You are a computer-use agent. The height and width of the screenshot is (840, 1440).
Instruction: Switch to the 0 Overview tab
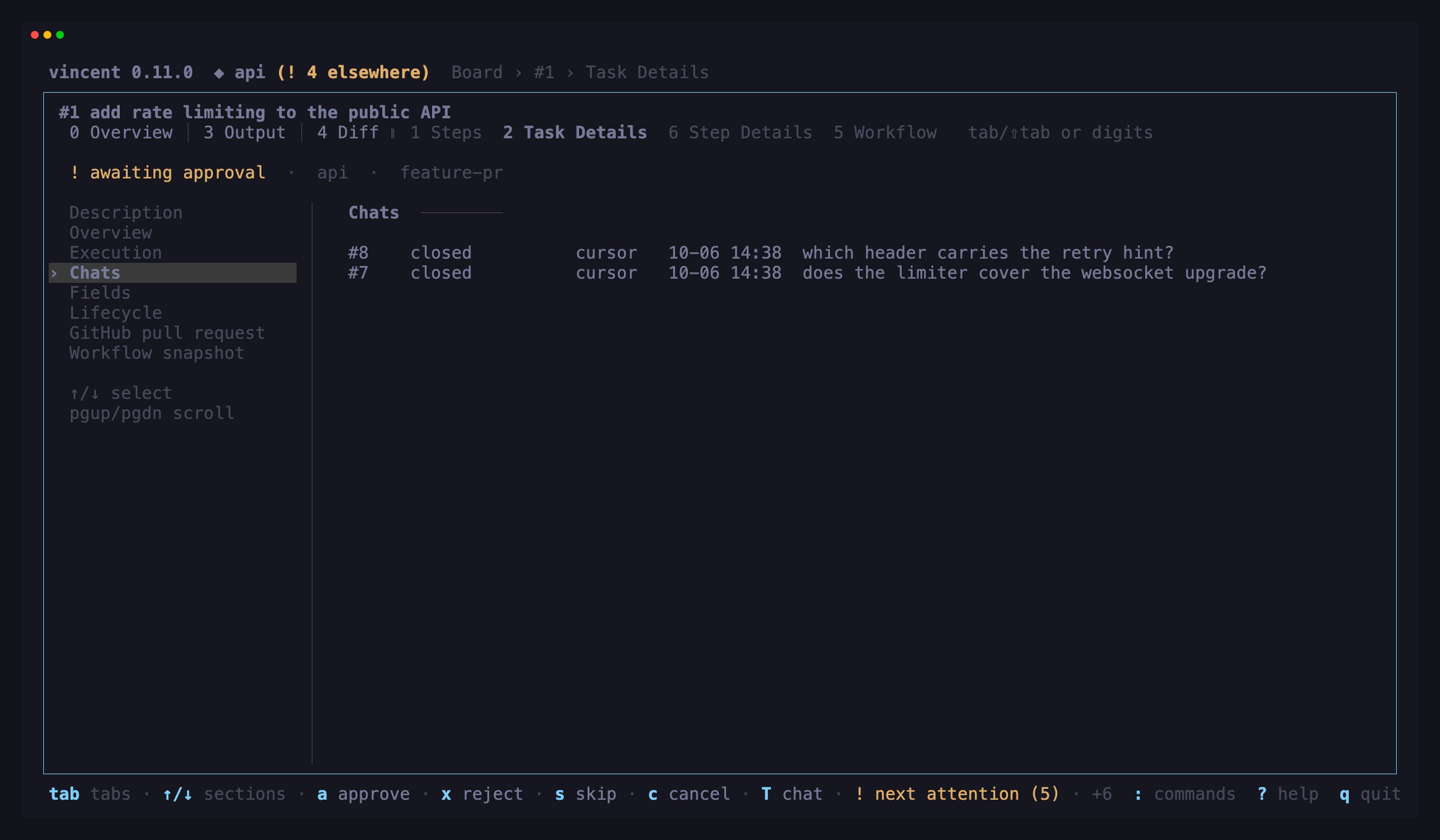(x=121, y=133)
